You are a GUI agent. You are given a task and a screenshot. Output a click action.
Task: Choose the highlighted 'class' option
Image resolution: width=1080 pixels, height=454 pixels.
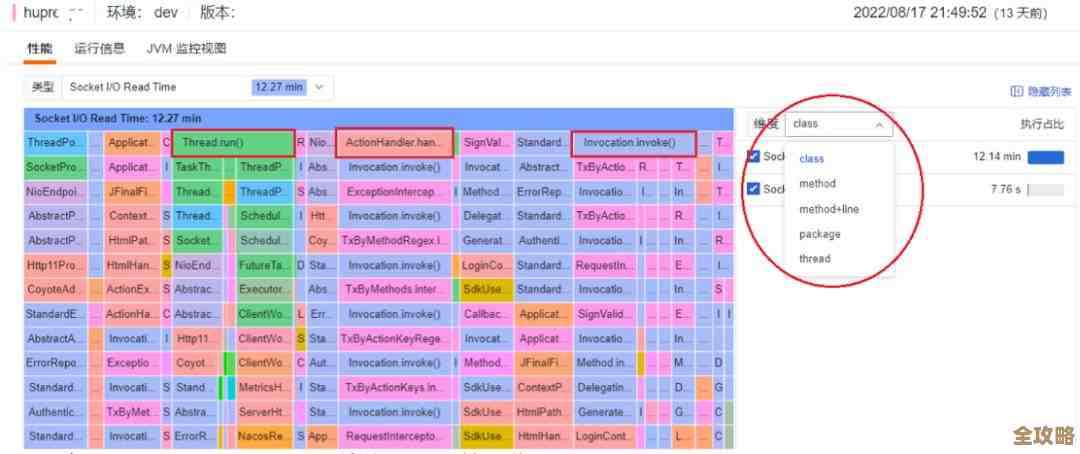coord(811,159)
